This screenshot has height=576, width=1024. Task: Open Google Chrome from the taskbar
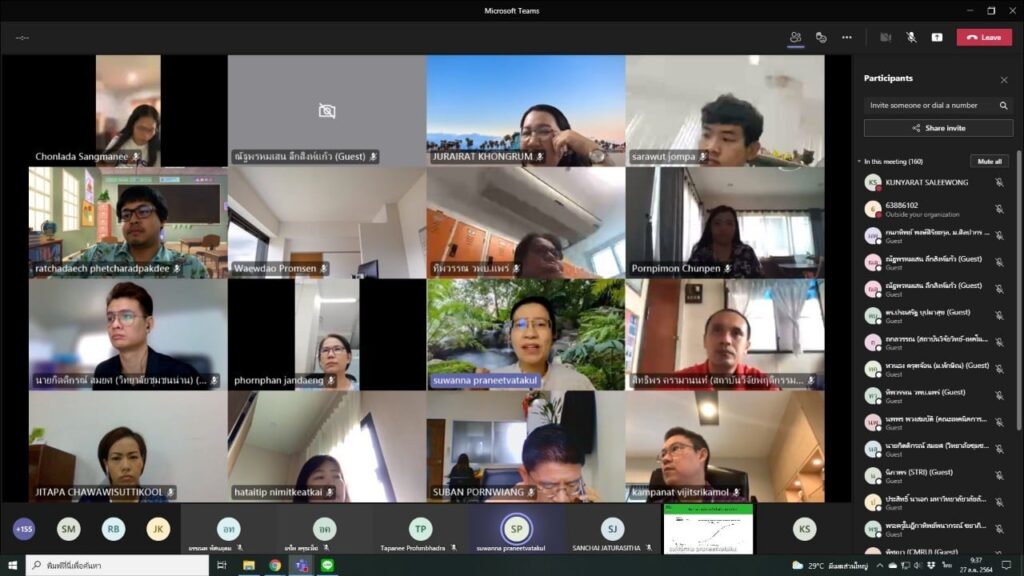pyautogui.click(x=275, y=565)
